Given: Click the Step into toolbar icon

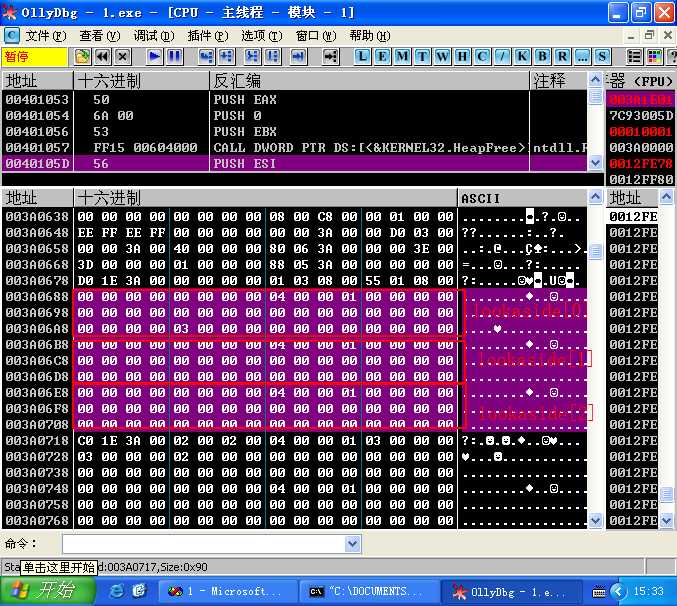Looking at the screenshot, I should (x=206, y=57).
